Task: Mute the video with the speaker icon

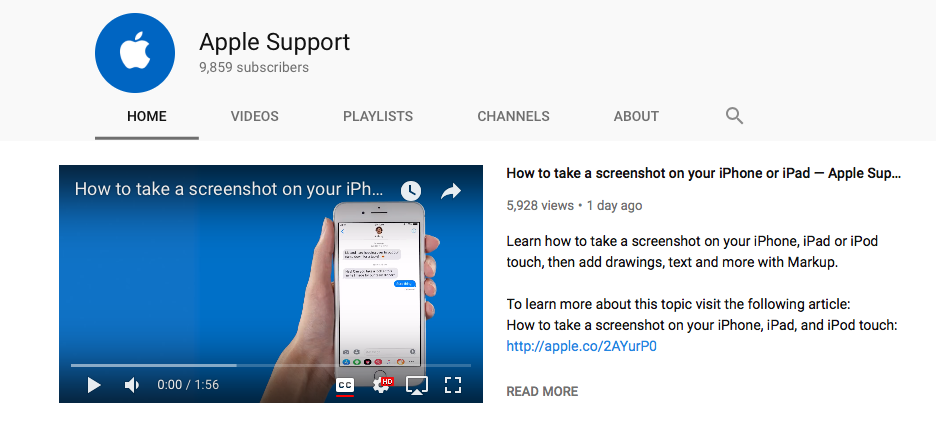Action: pyautogui.click(x=132, y=385)
